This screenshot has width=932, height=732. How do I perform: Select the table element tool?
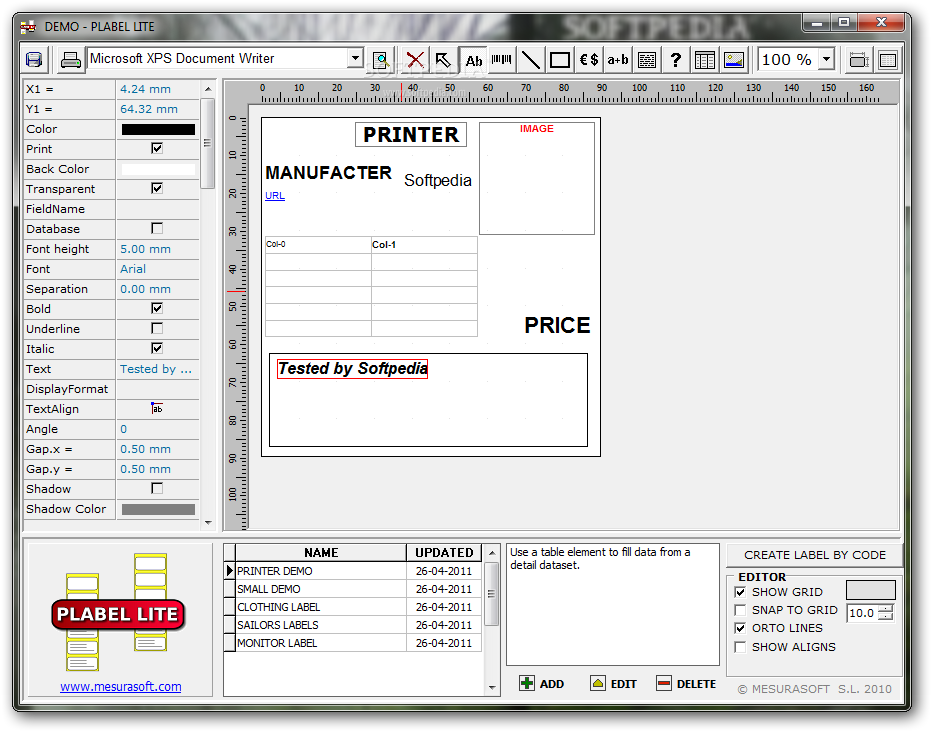tap(705, 60)
